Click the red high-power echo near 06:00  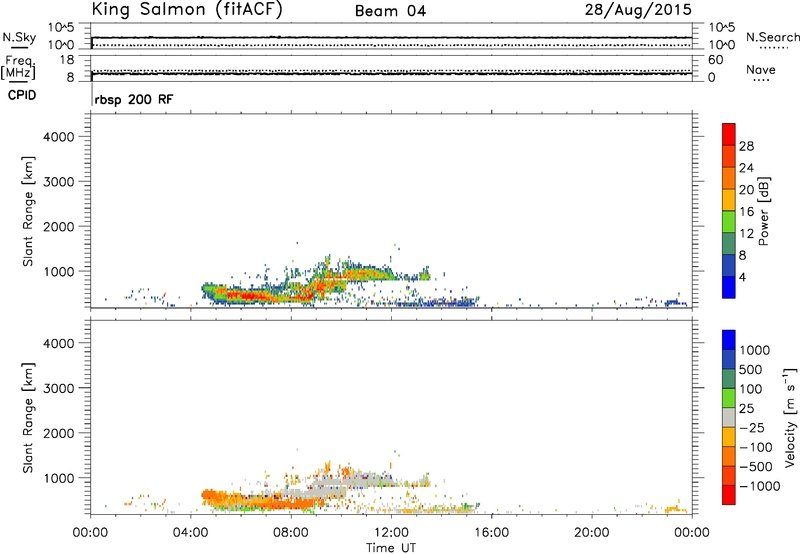[246, 295]
